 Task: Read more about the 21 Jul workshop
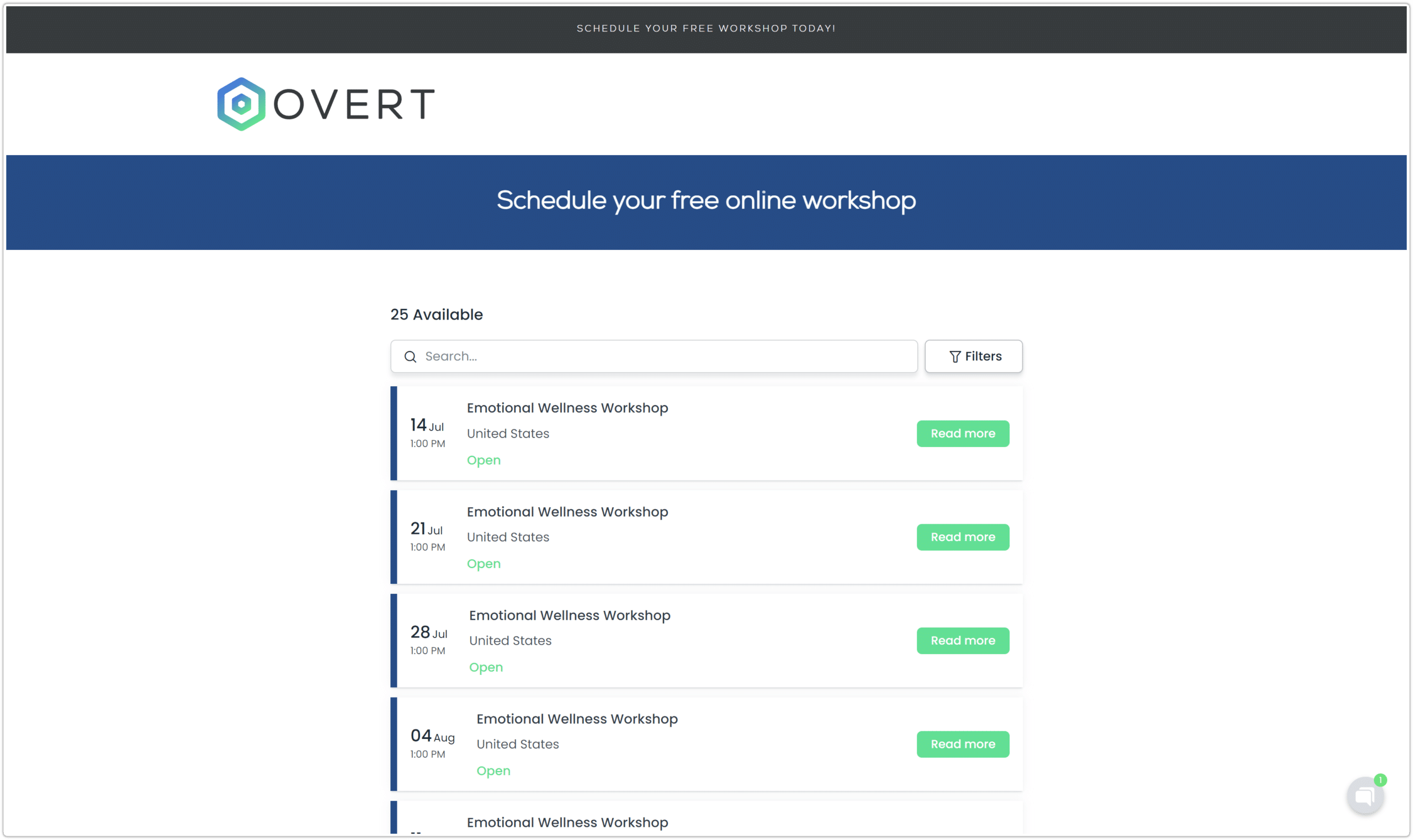[x=963, y=537]
